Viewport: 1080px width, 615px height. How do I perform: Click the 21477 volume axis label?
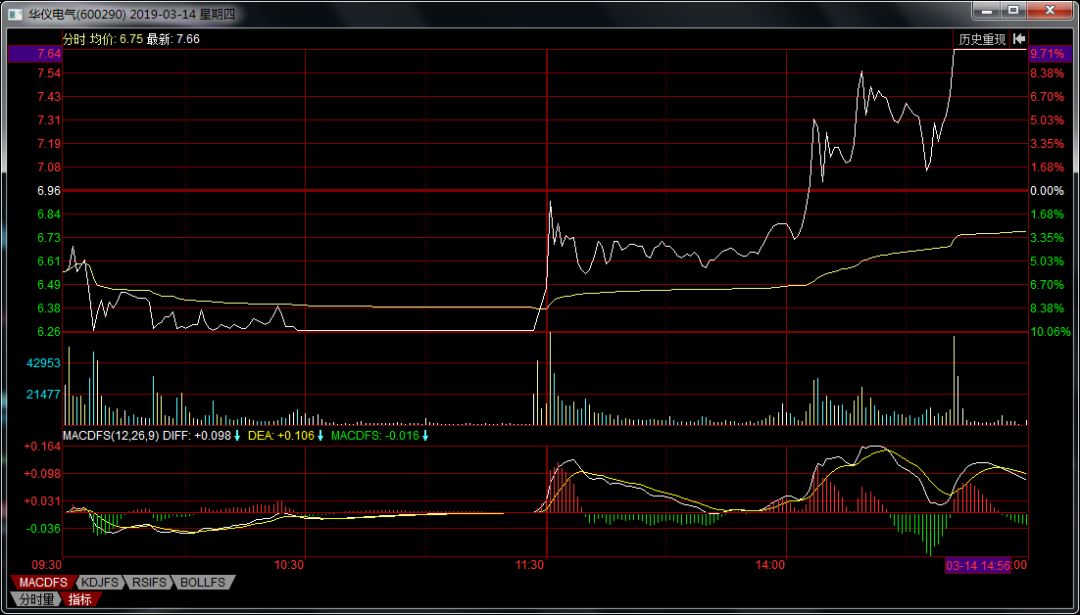click(x=44, y=394)
